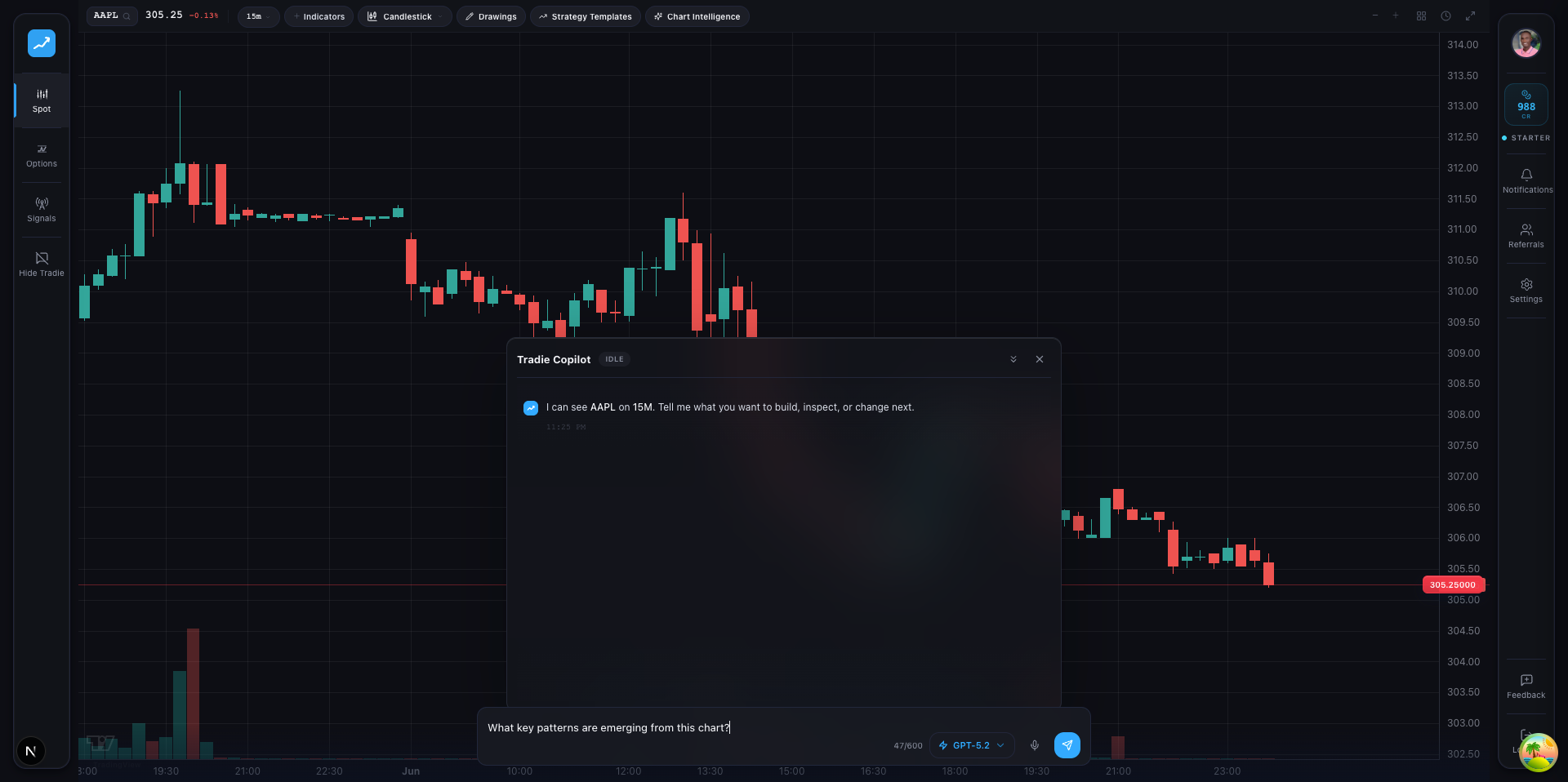The image size is (1568, 782).
Task: Open the user profile avatar
Action: [1526, 42]
